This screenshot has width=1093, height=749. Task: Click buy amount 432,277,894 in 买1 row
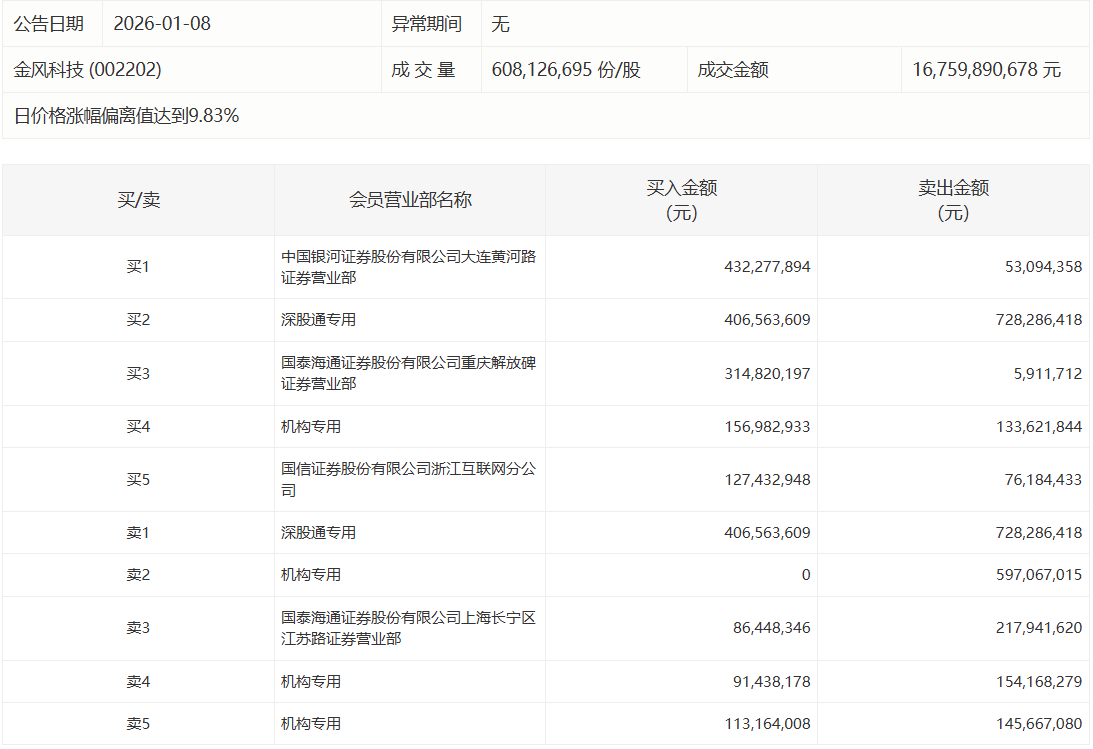pos(767,267)
